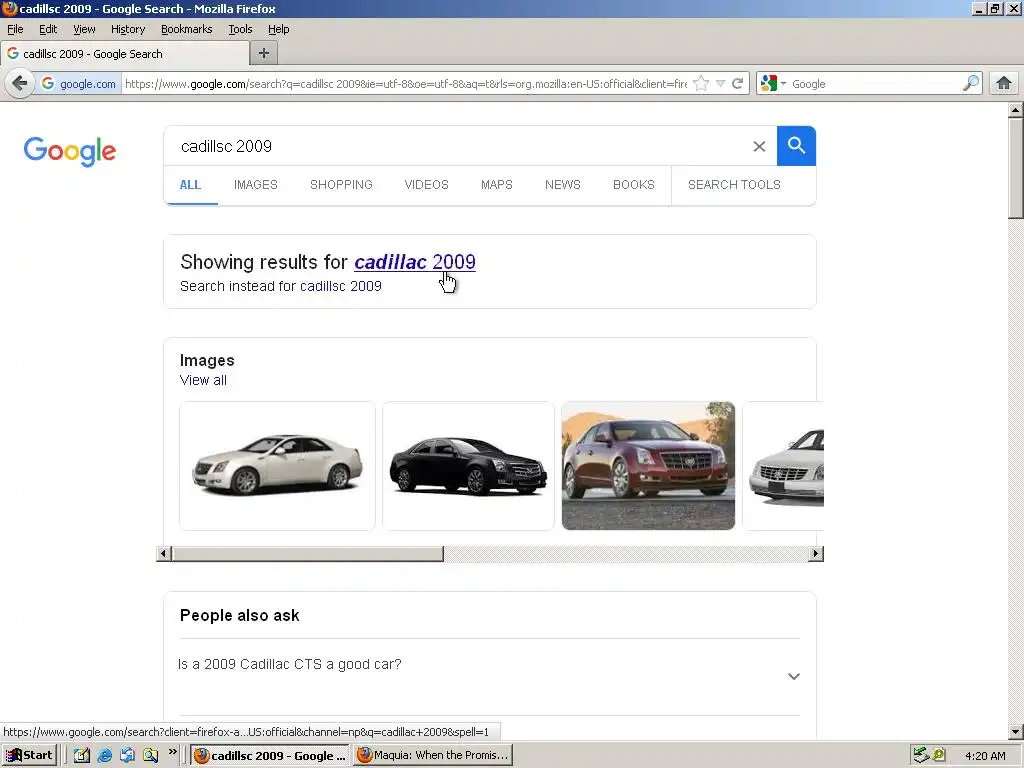Open a new tab with the plus button
This screenshot has width=1024, height=768.
tap(264, 54)
